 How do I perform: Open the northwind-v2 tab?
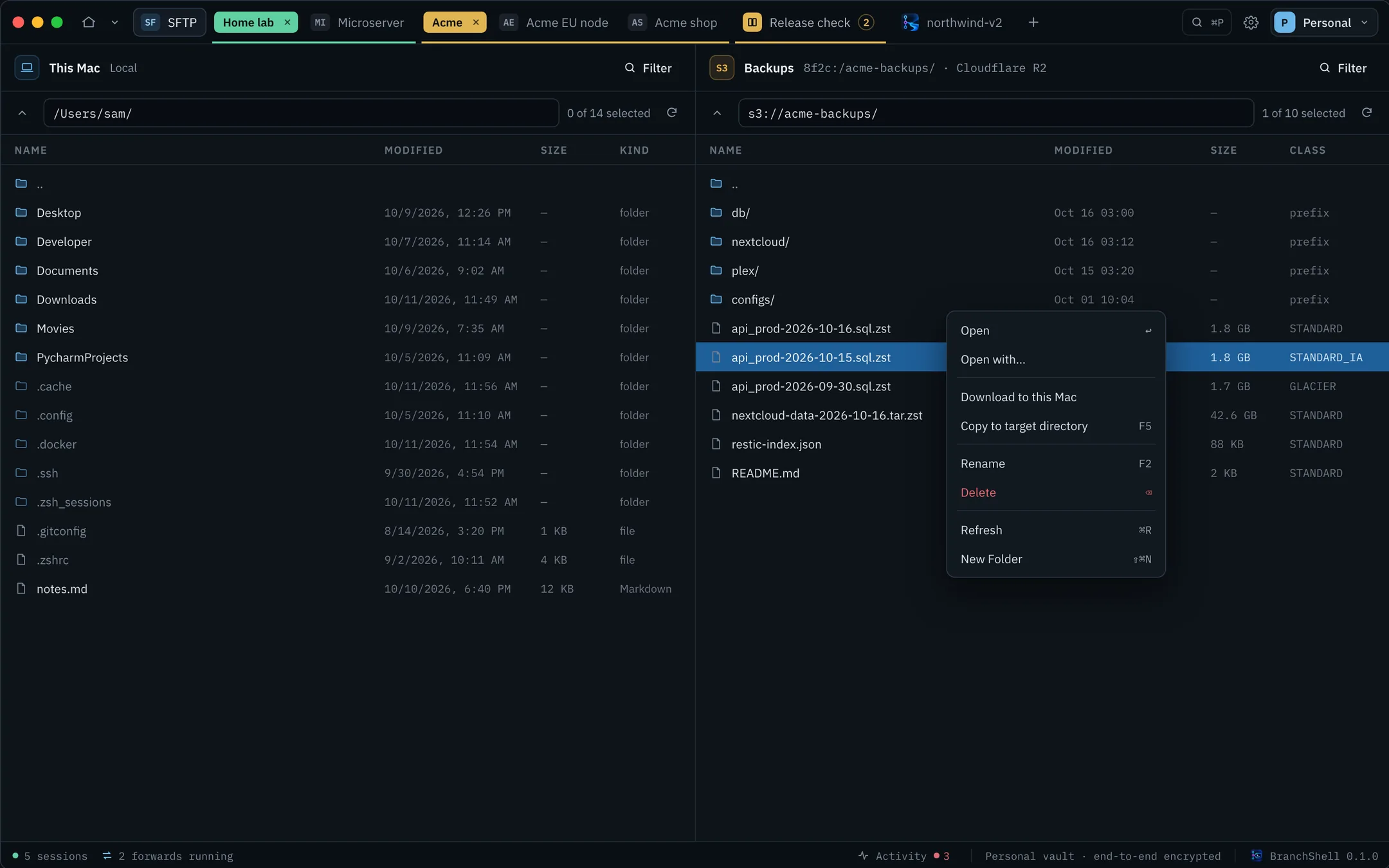point(952,23)
